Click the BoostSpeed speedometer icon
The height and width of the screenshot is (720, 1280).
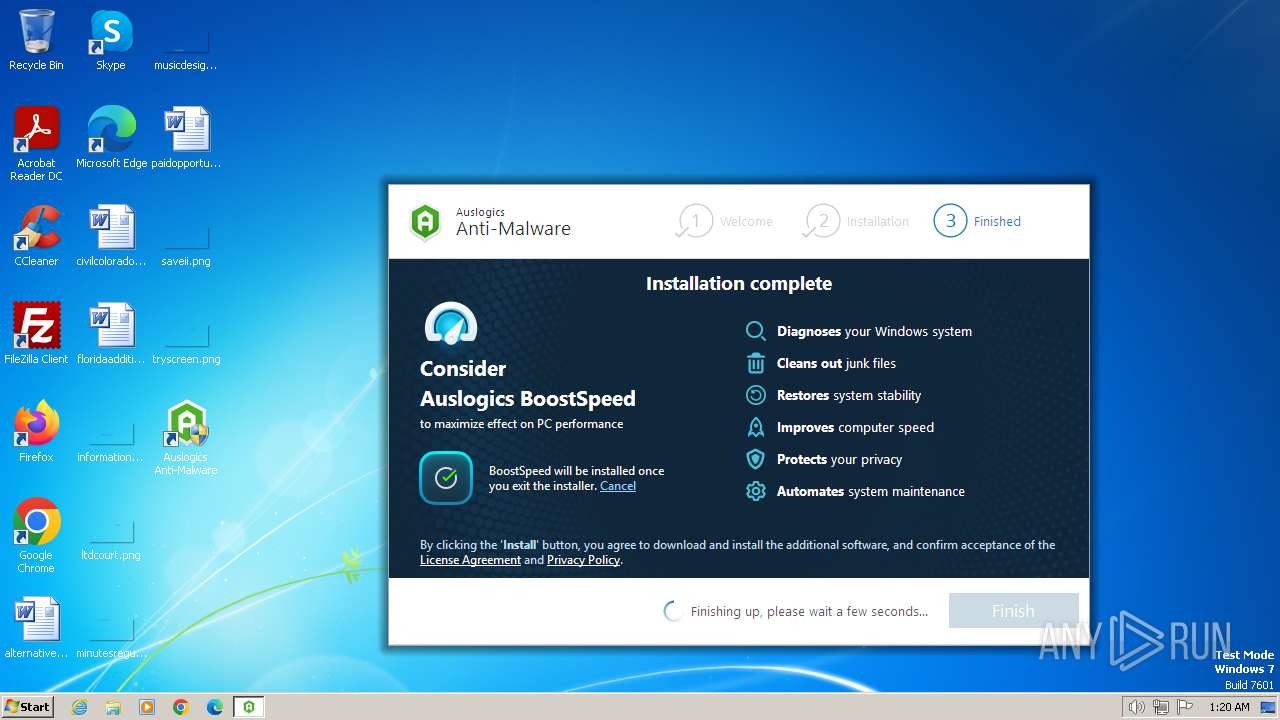pos(450,325)
